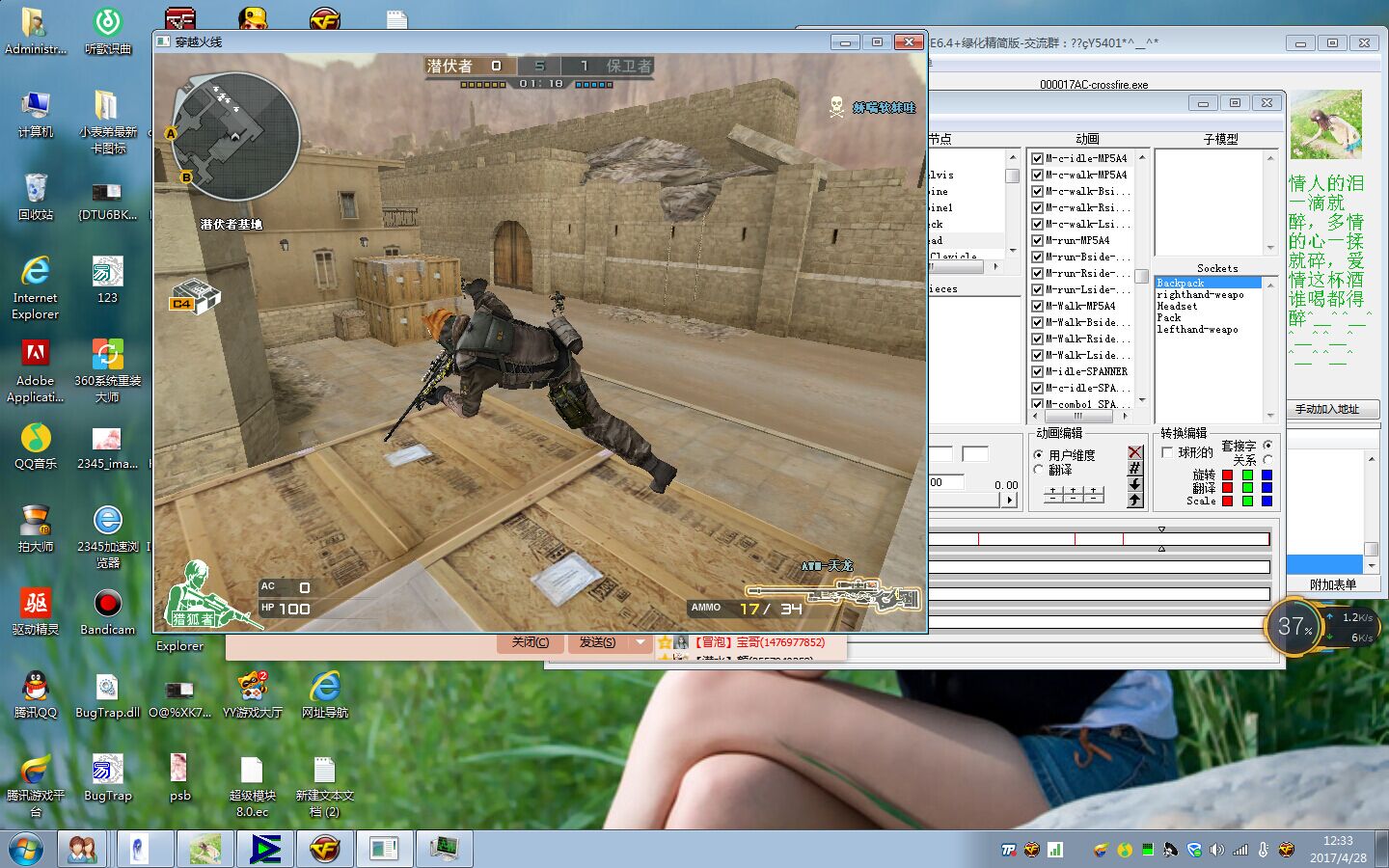Open the 网址导航 desktop shortcut
This screenshot has width=1389, height=868.
324,694
